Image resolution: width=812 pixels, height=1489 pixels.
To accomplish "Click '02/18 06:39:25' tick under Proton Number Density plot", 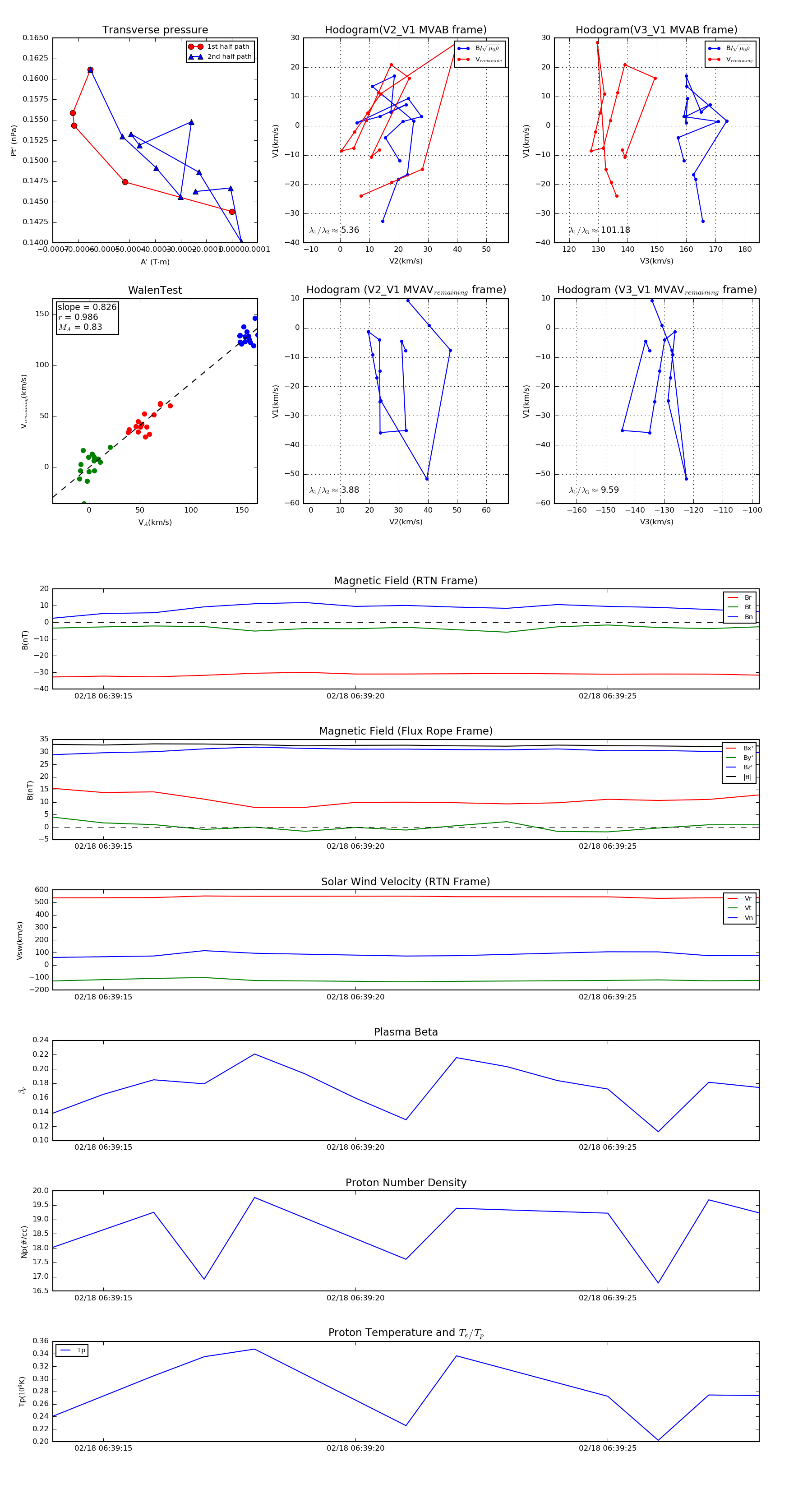I will coord(607,1298).
